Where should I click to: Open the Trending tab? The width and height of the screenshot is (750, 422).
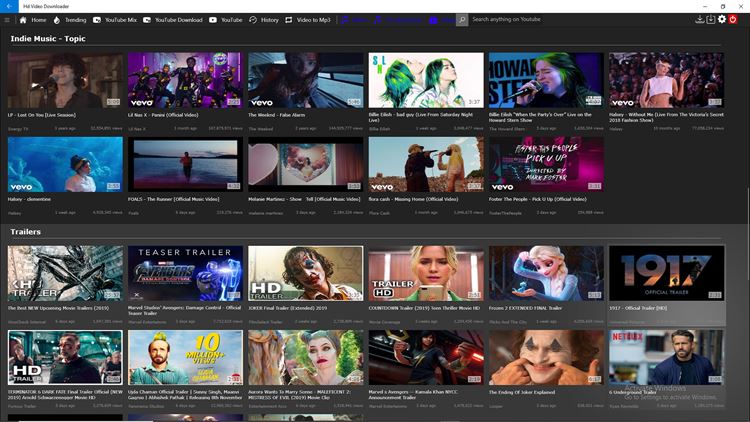tap(70, 20)
